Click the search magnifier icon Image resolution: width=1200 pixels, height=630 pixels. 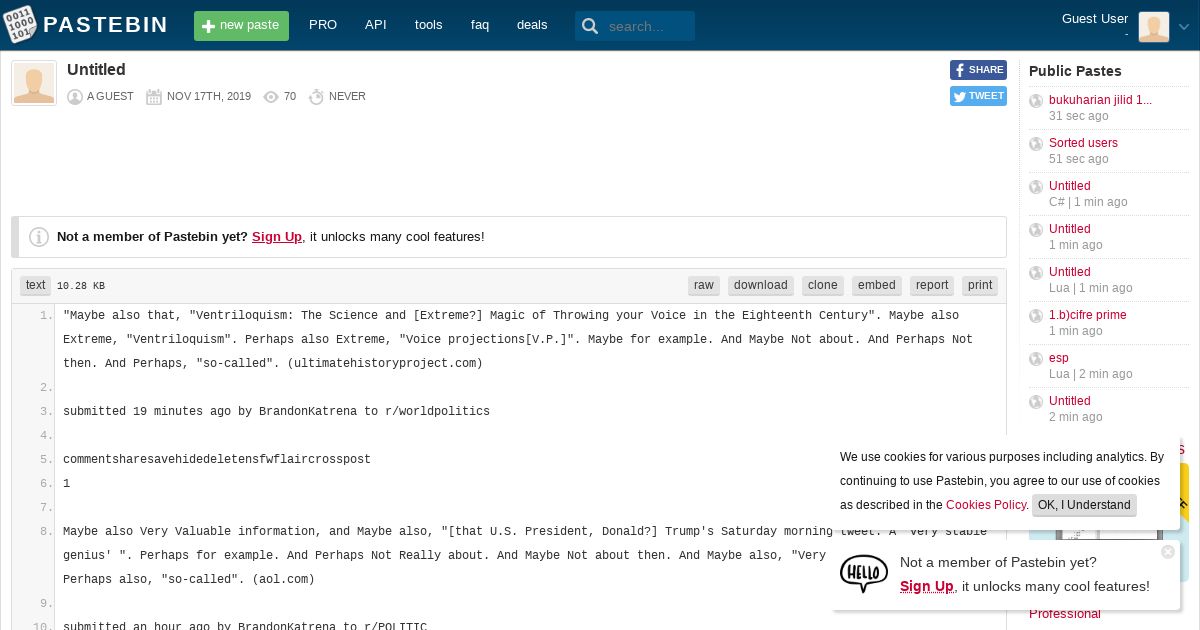590,26
